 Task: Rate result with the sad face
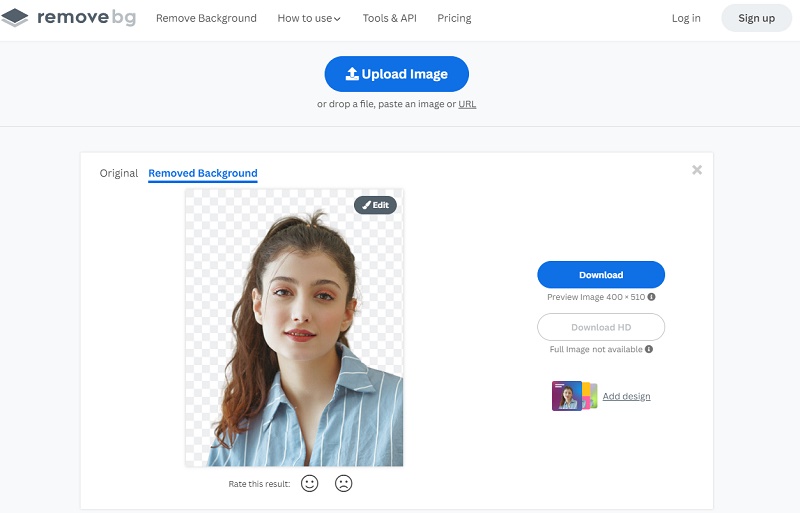tap(343, 483)
